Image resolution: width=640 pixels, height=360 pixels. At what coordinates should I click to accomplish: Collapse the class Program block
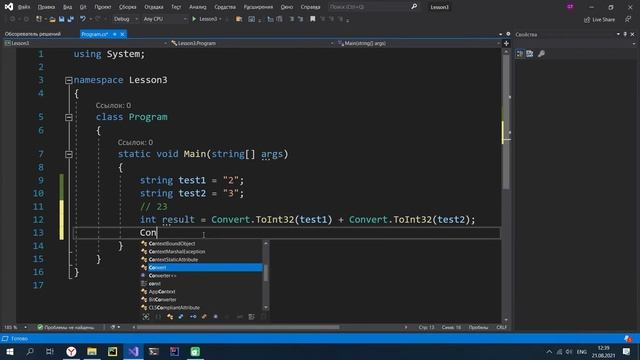click(x=69, y=118)
